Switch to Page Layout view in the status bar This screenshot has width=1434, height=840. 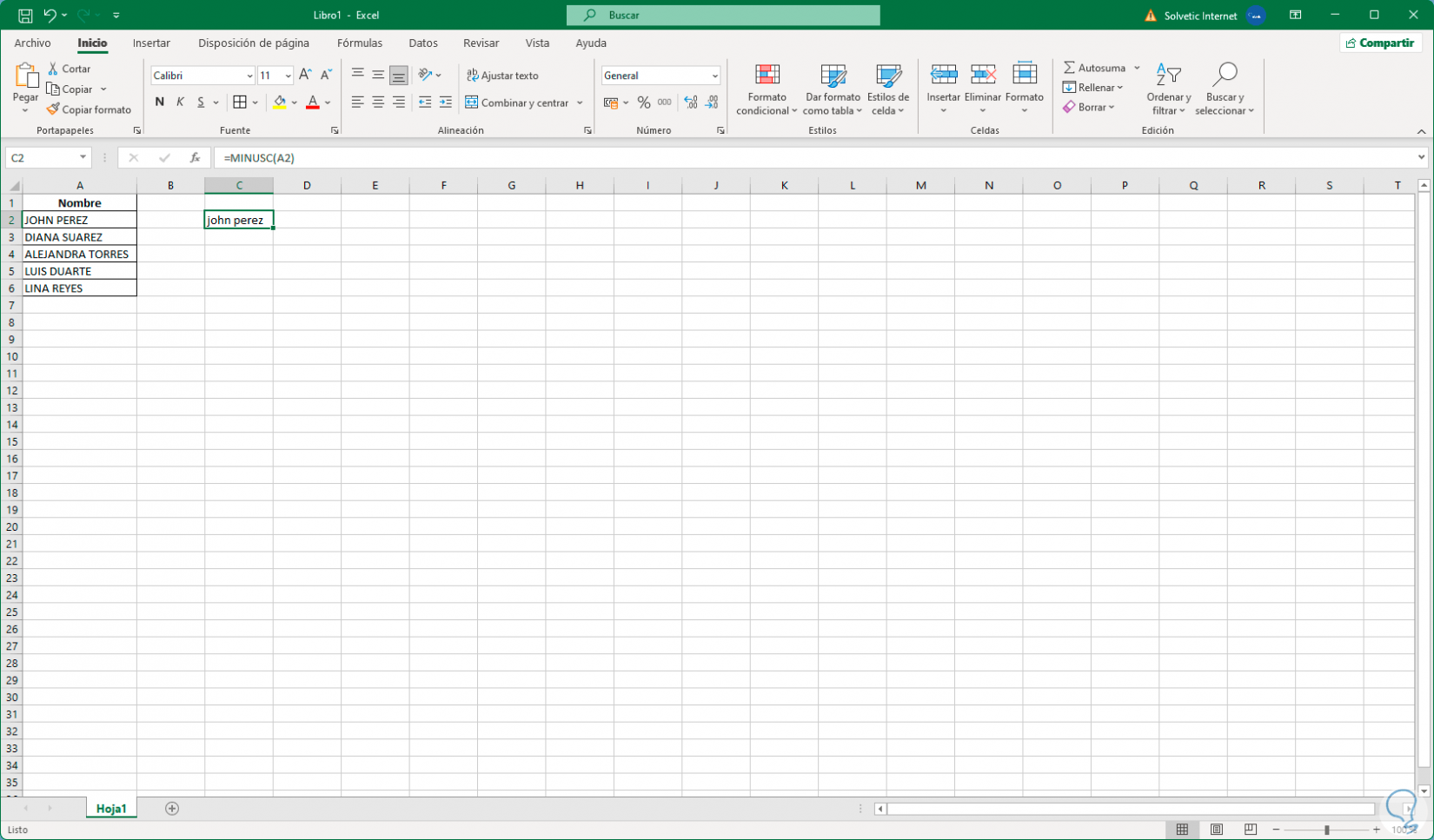tap(1217, 830)
